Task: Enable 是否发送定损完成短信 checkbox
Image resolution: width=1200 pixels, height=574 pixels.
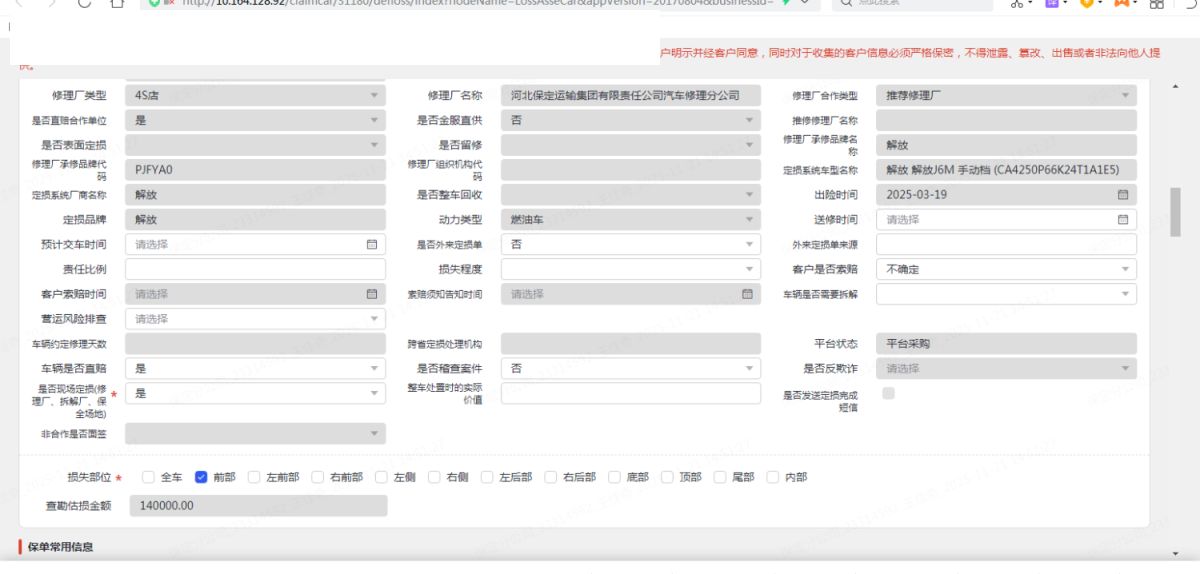Action: [x=888, y=394]
